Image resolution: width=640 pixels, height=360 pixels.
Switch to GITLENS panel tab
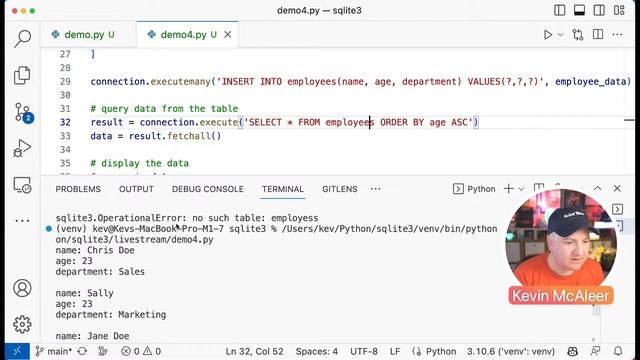pos(340,189)
